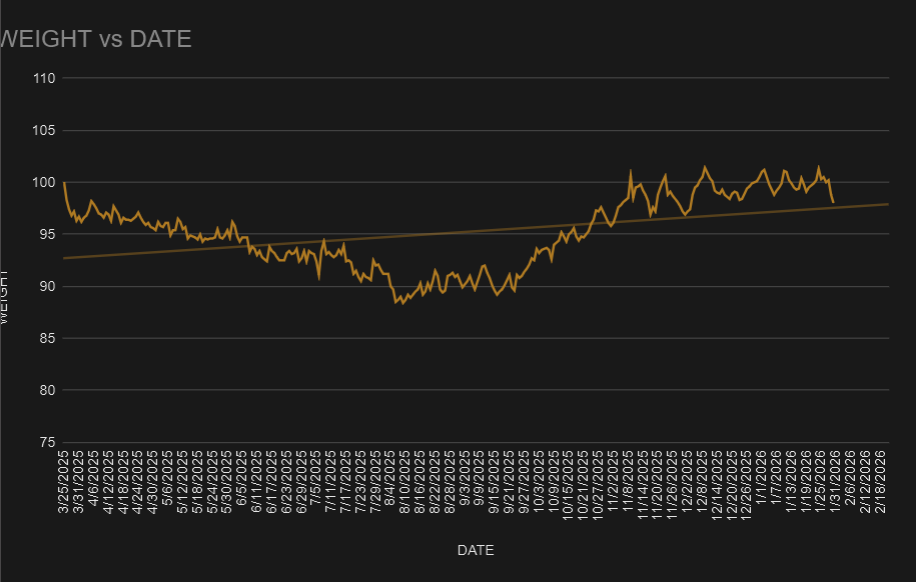This screenshot has height=582, width=916.
Task: Select the 12/26/2025 date label
Action: pos(747,484)
